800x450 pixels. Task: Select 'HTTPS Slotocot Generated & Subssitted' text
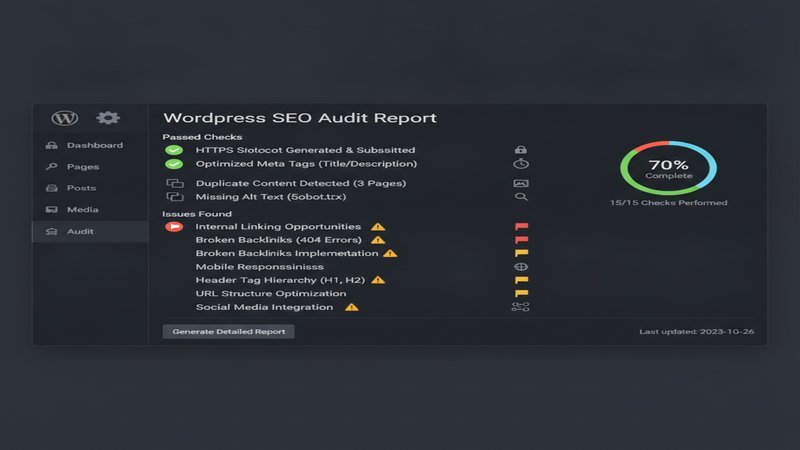tap(305, 150)
